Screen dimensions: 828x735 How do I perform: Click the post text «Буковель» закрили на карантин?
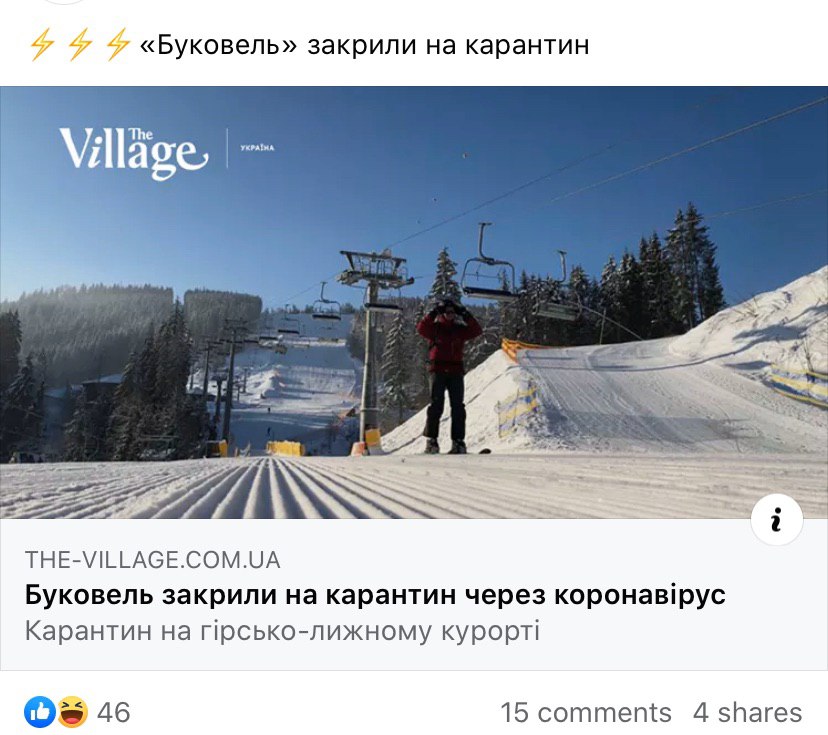coord(364,44)
